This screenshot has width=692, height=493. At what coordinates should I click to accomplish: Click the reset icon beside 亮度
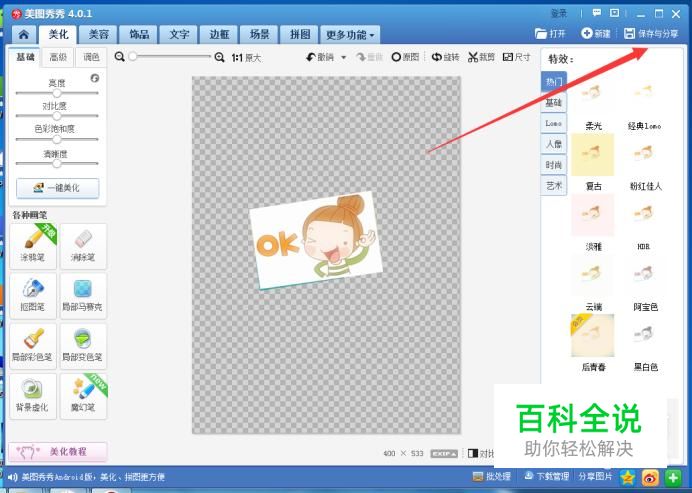pos(94,78)
